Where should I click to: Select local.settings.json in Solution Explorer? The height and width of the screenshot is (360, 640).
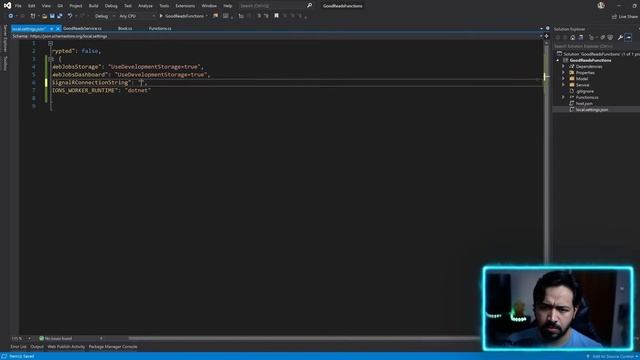tap(592, 110)
